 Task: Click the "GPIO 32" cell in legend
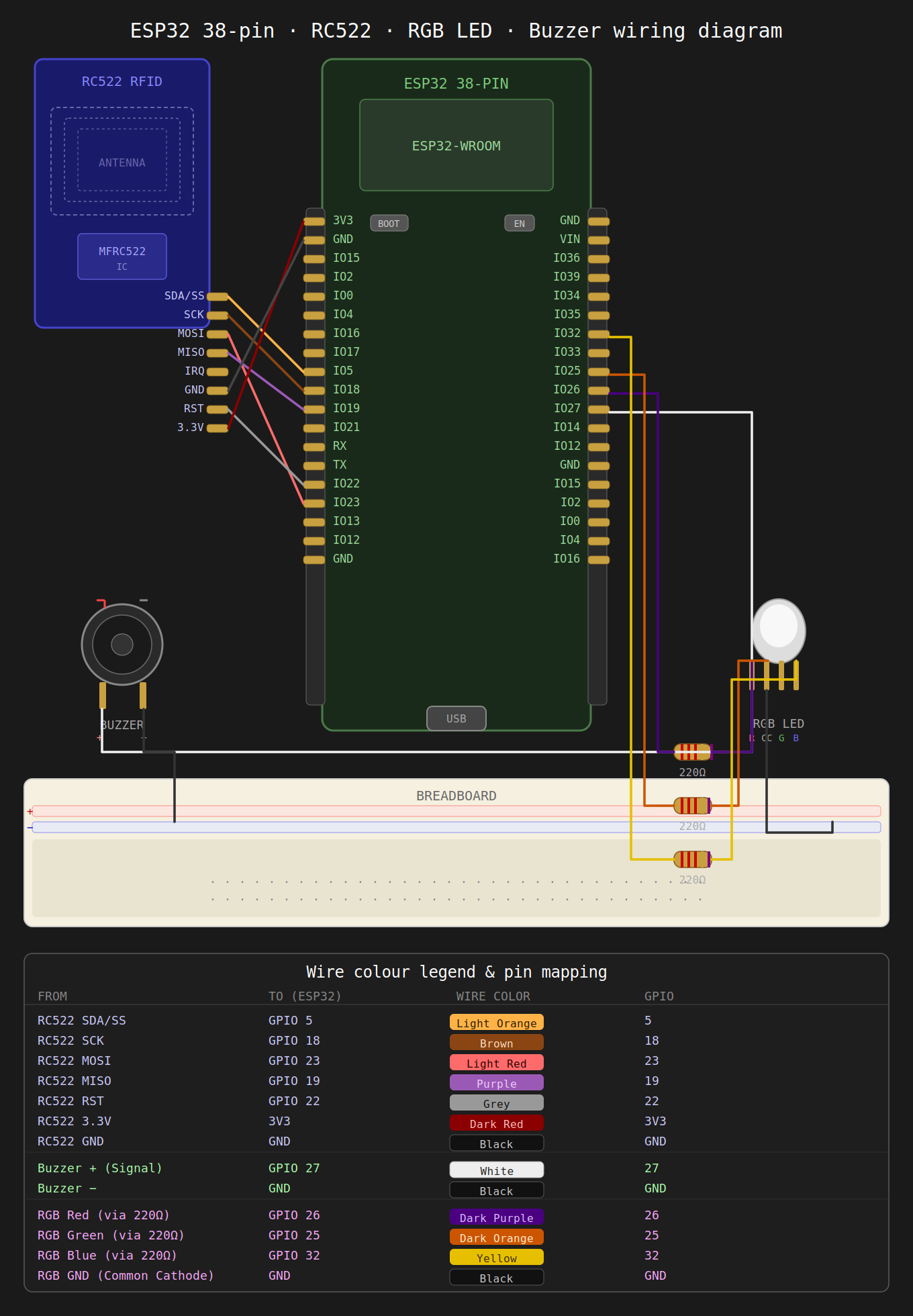click(294, 1256)
